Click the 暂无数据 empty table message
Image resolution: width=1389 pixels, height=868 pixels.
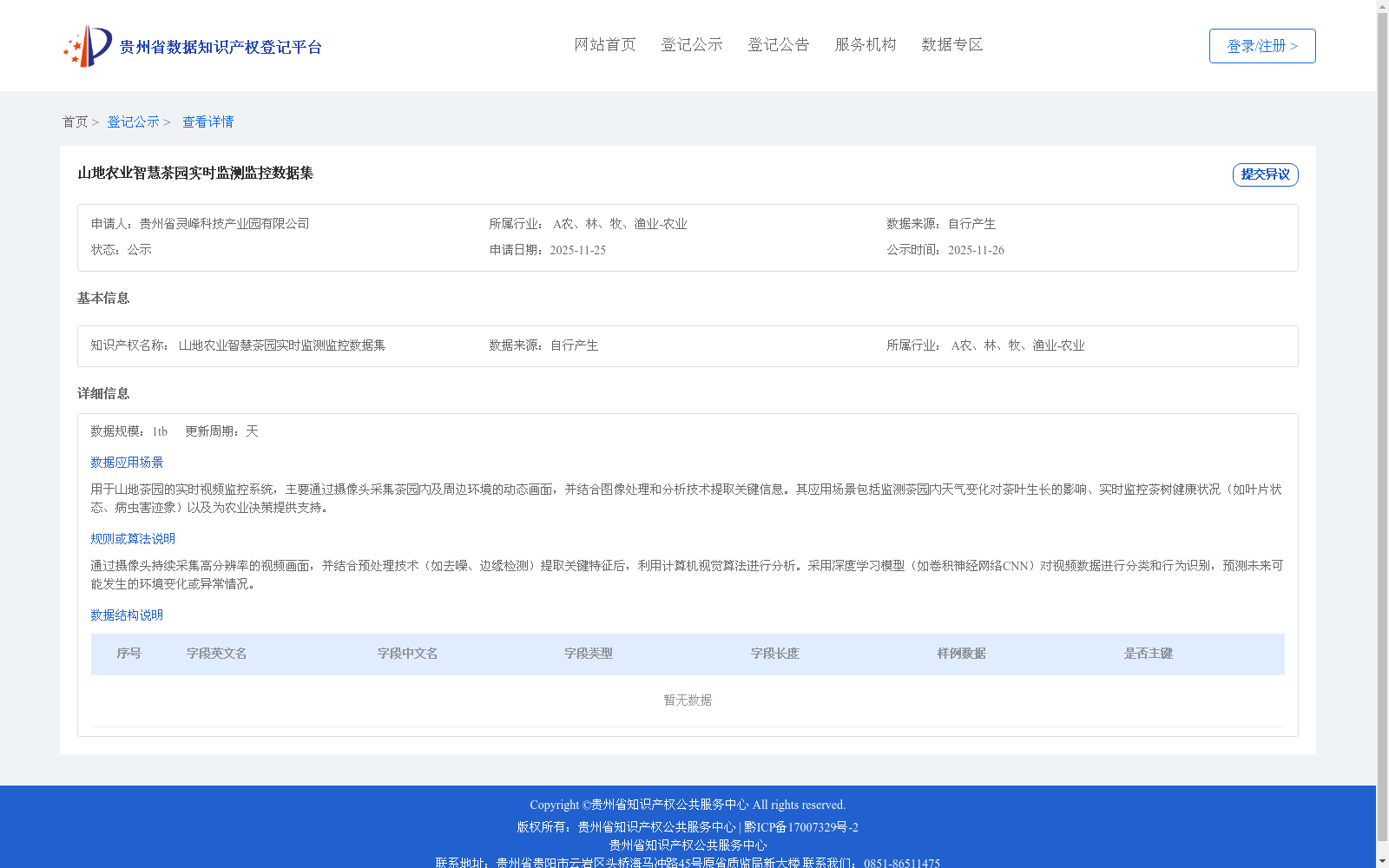(688, 700)
